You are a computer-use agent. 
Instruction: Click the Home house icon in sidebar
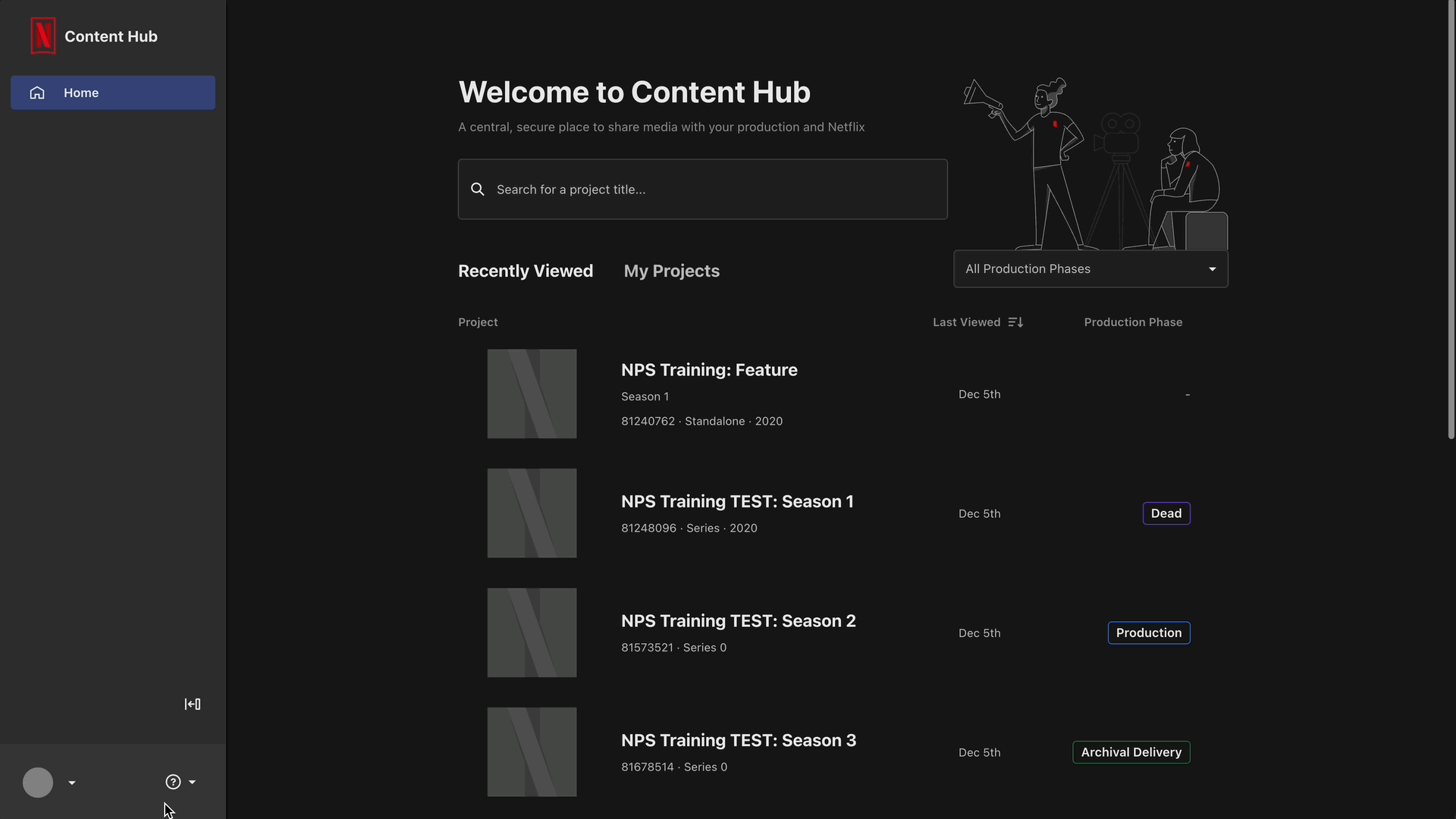pyautogui.click(x=37, y=93)
